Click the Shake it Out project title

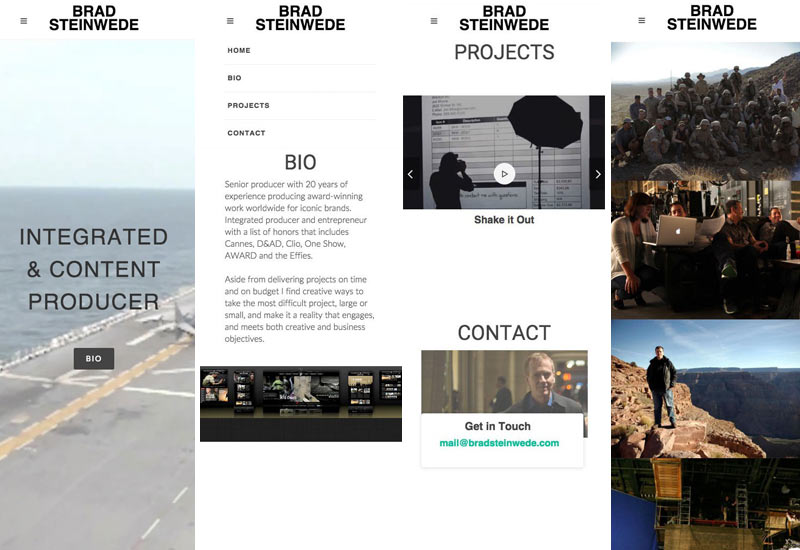click(504, 220)
